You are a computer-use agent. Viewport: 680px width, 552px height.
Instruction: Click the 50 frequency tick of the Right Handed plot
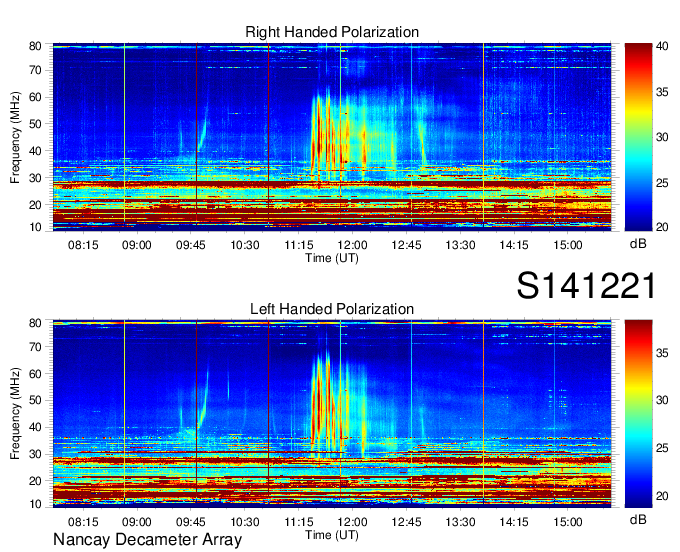pyautogui.click(x=35, y=124)
